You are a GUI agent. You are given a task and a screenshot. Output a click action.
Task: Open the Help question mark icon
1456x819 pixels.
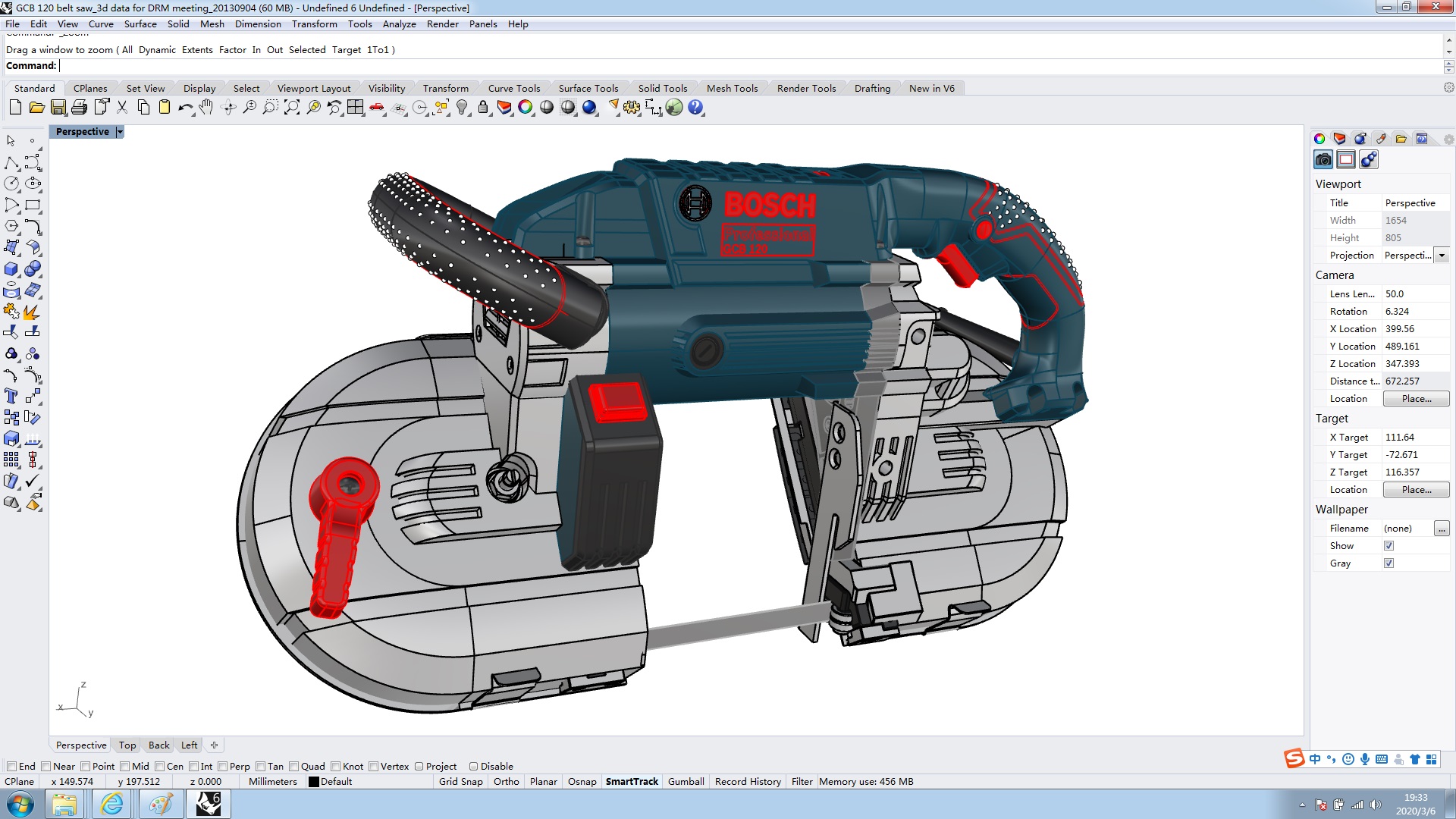pos(695,108)
